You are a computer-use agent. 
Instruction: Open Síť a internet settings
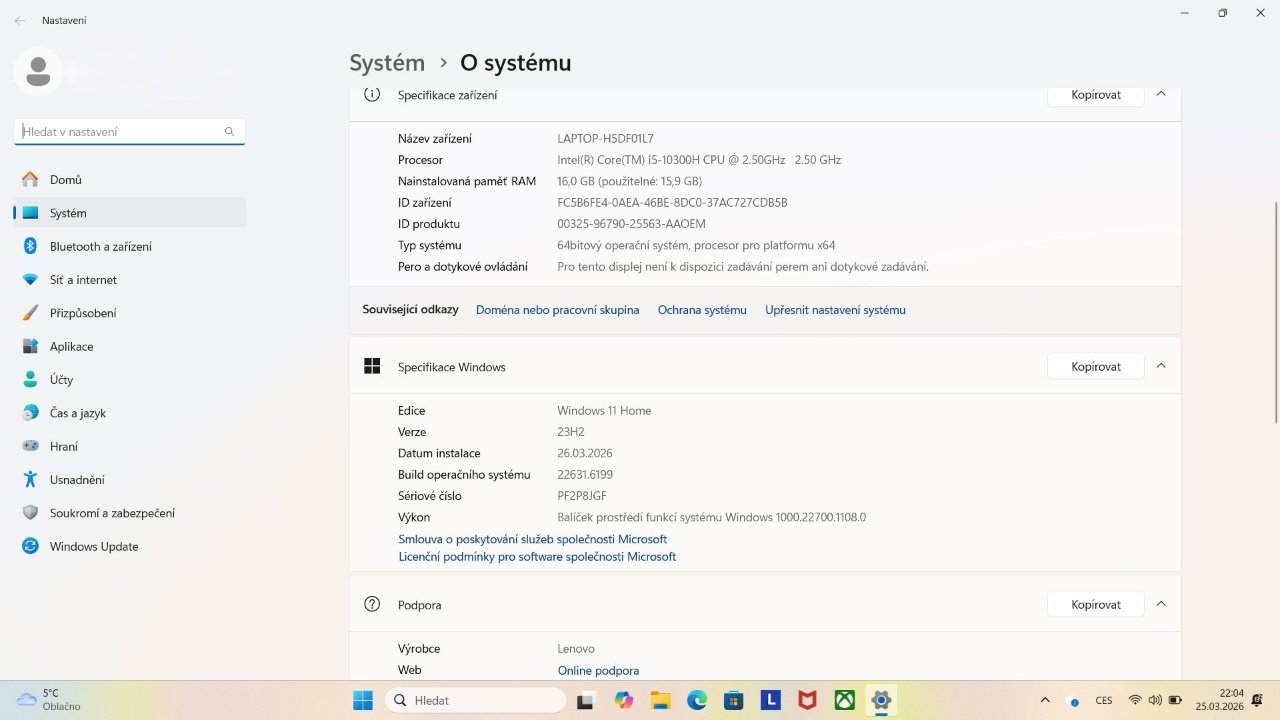pos(83,280)
